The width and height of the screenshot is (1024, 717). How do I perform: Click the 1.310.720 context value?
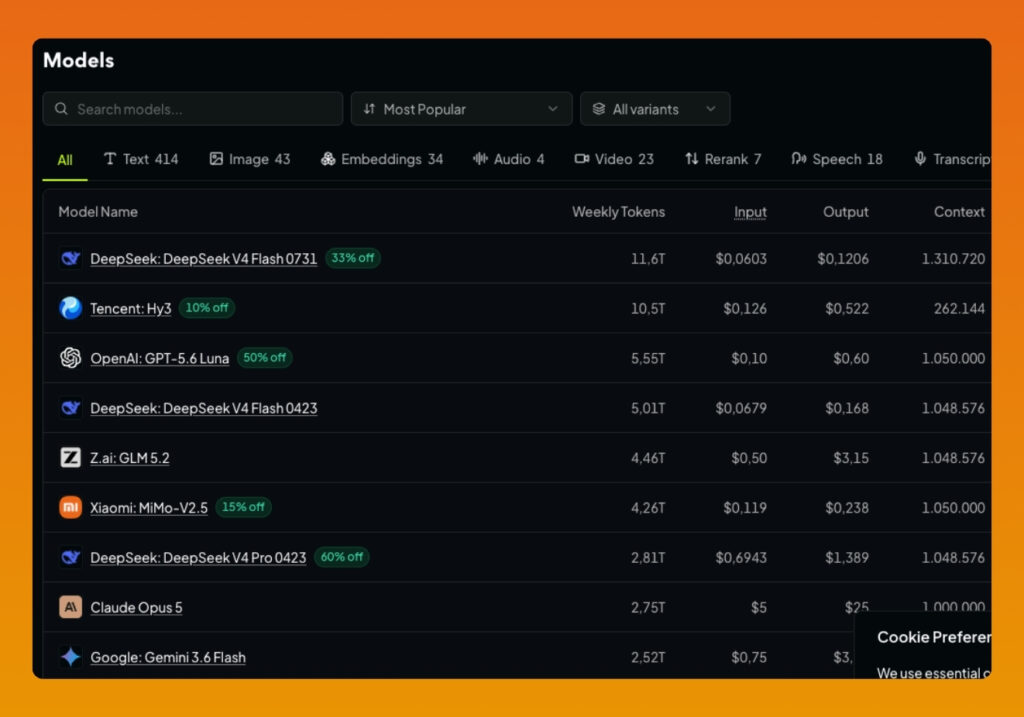(953, 259)
